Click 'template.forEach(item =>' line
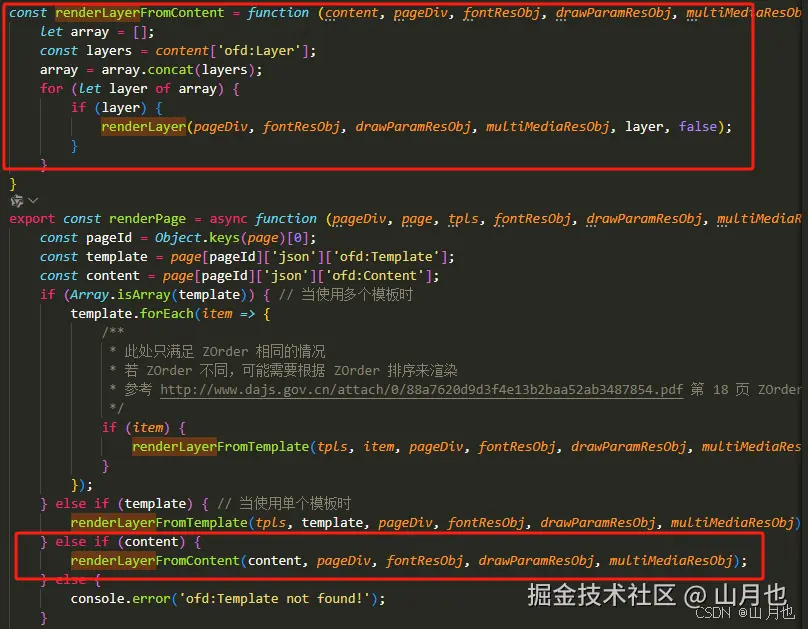 point(170,314)
